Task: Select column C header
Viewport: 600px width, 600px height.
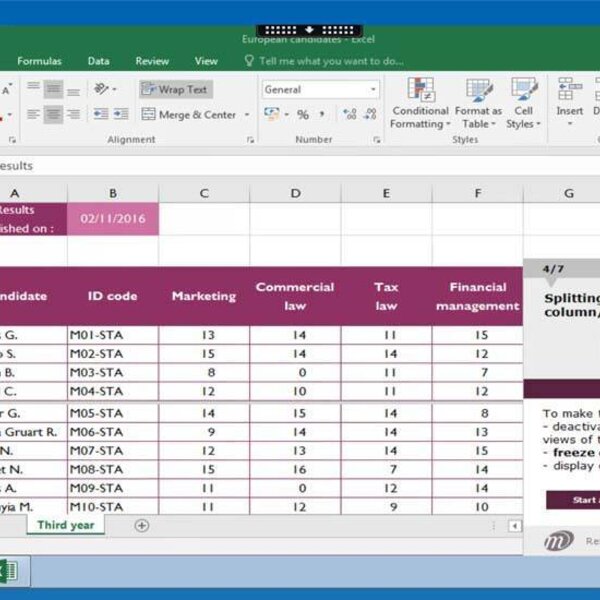Action: click(204, 193)
